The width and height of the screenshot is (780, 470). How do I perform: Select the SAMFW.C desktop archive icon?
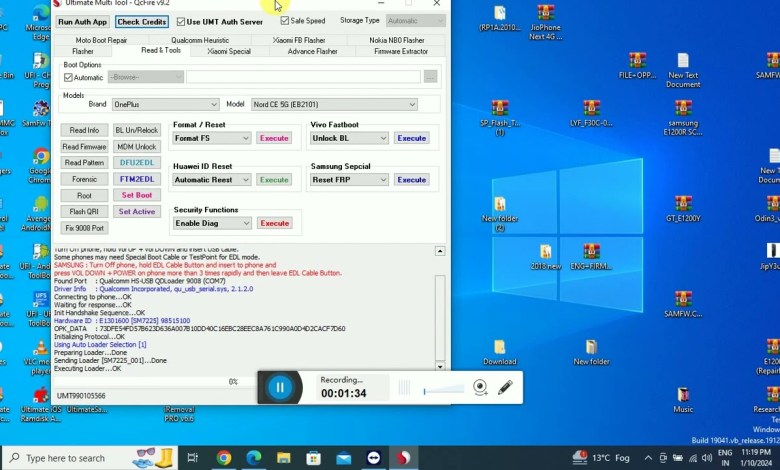pos(683,304)
